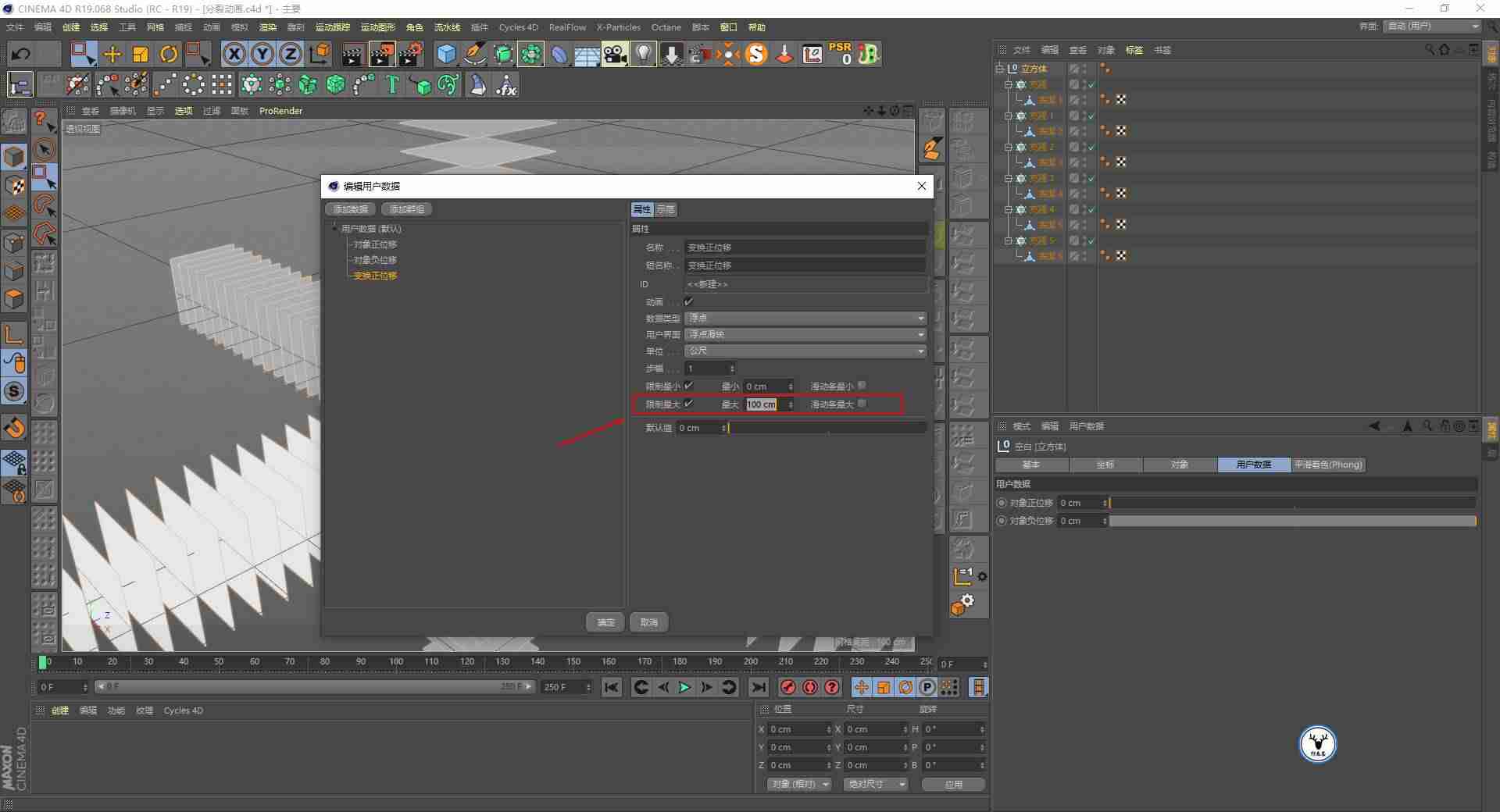1500x812 pixels.
Task: Toggle the enable checkmark of 克隆 1
Action: [x=1091, y=116]
